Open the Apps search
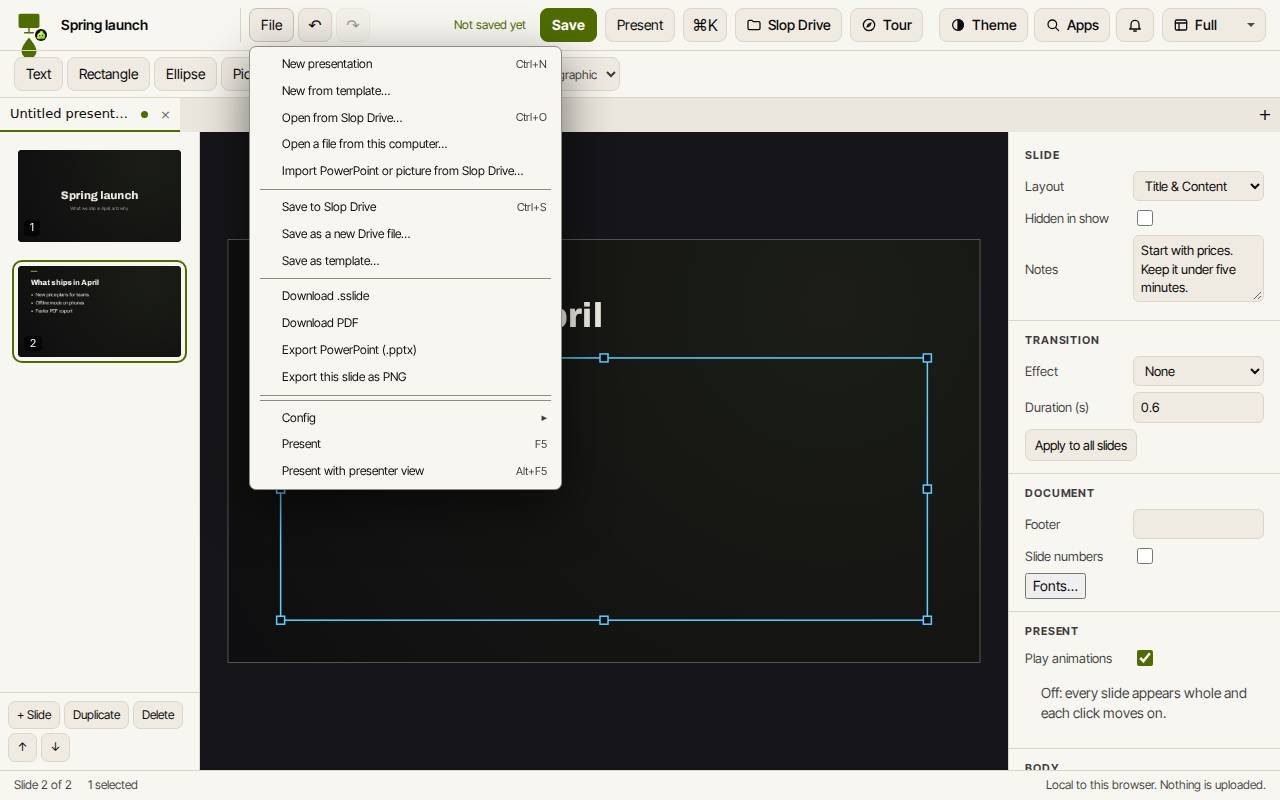Image resolution: width=1280 pixels, height=800 pixels. coord(1072,25)
